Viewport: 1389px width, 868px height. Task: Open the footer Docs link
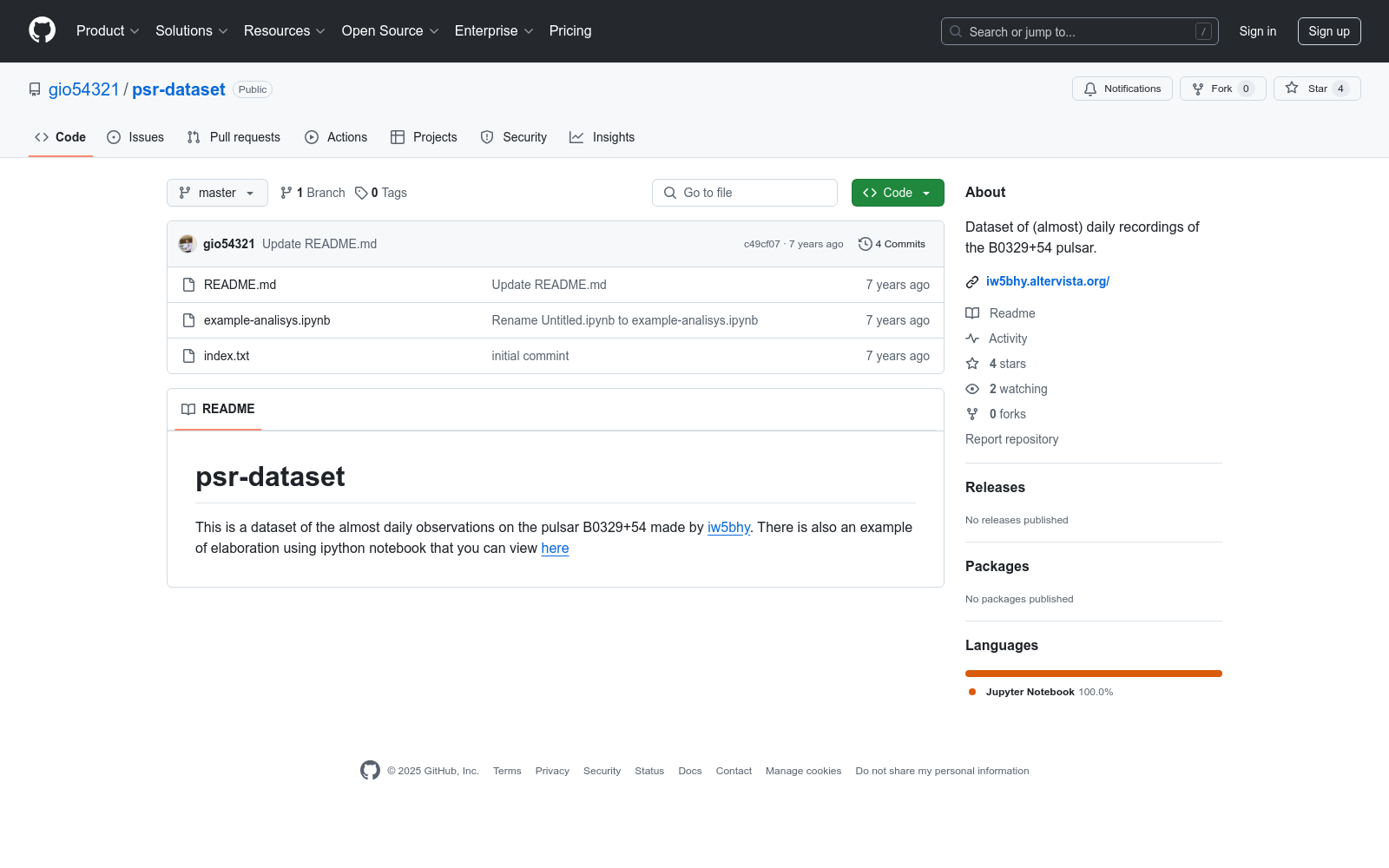pos(690,771)
